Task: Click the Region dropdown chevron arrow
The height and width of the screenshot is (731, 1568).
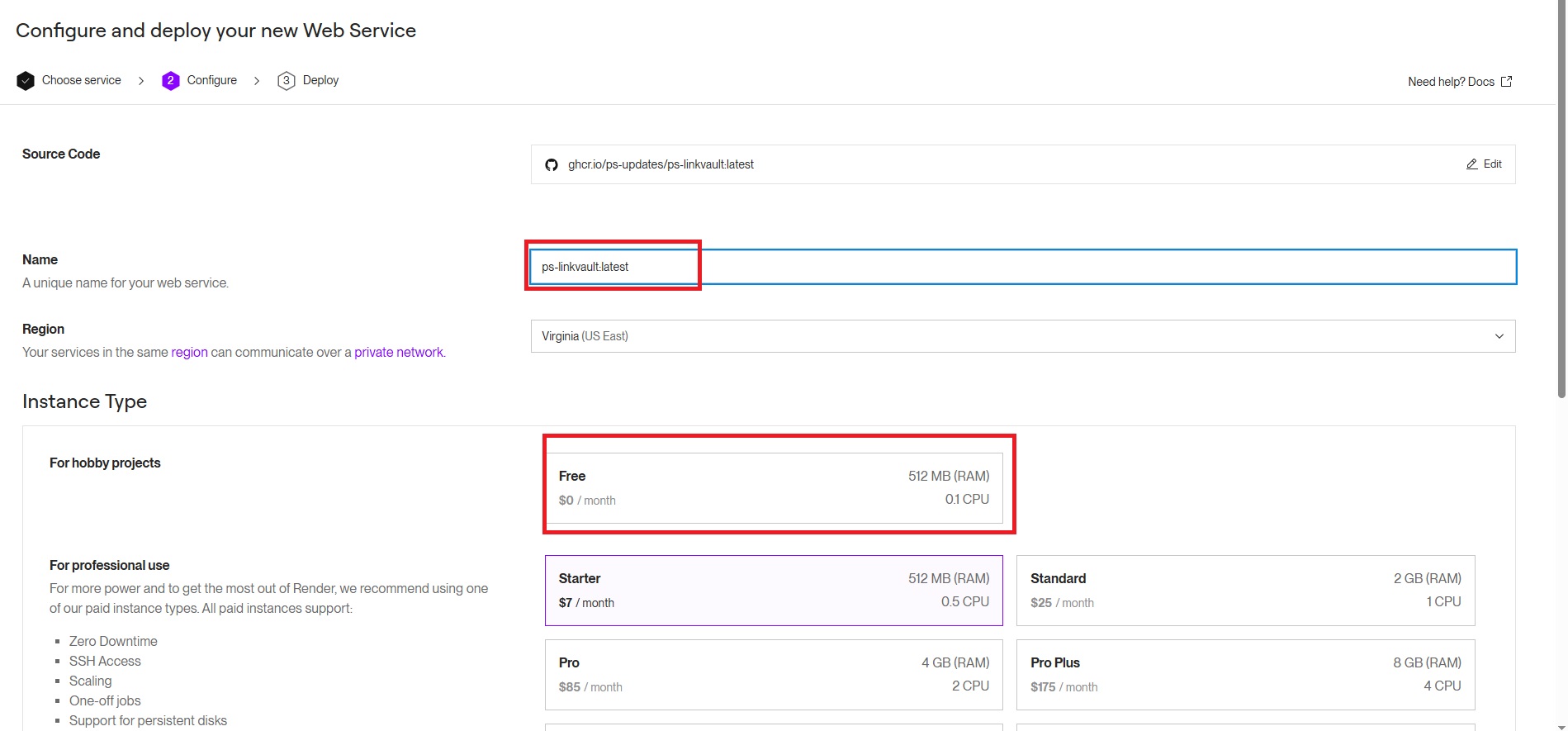Action: [1499, 336]
